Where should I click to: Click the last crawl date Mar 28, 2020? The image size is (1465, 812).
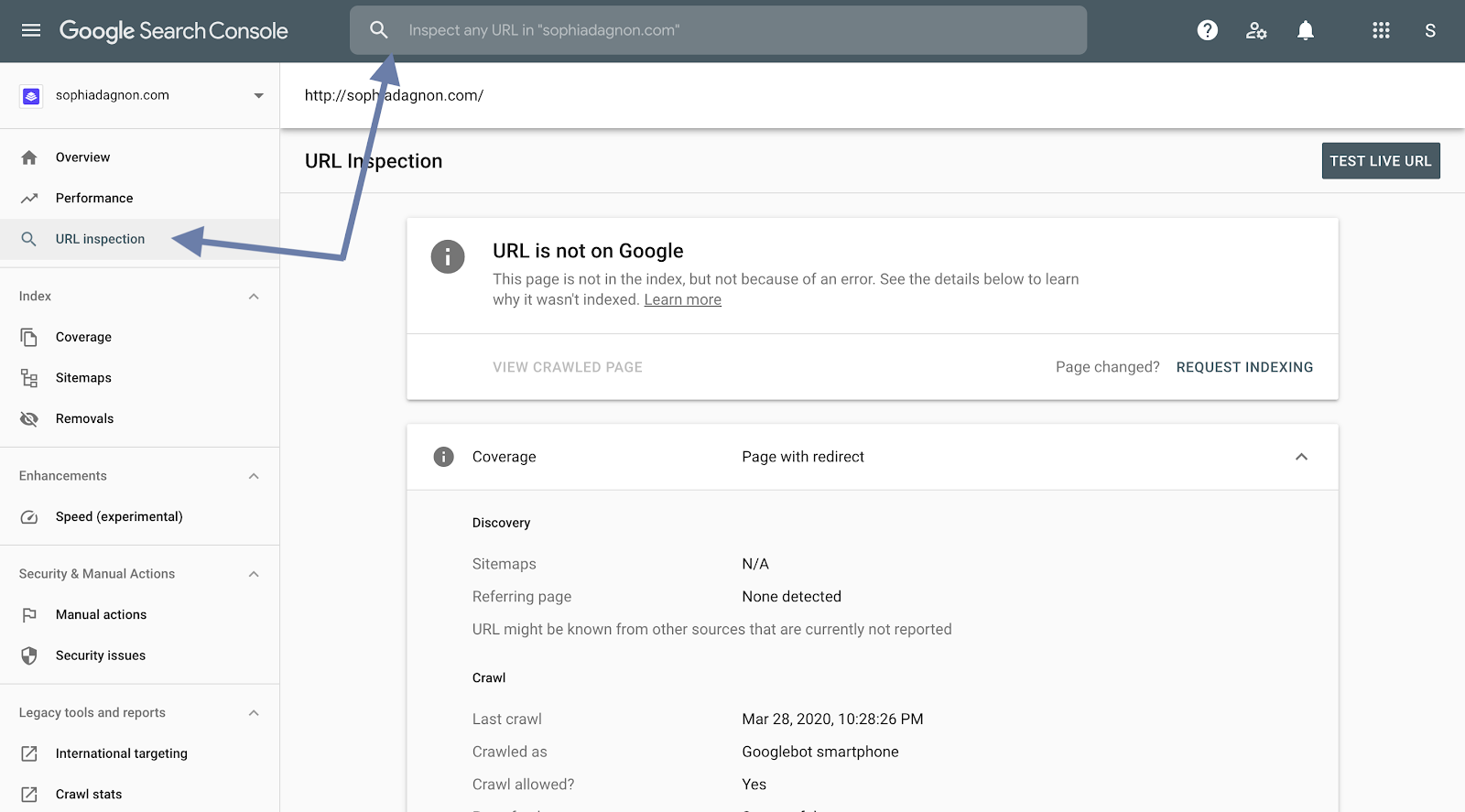[x=832, y=720]
